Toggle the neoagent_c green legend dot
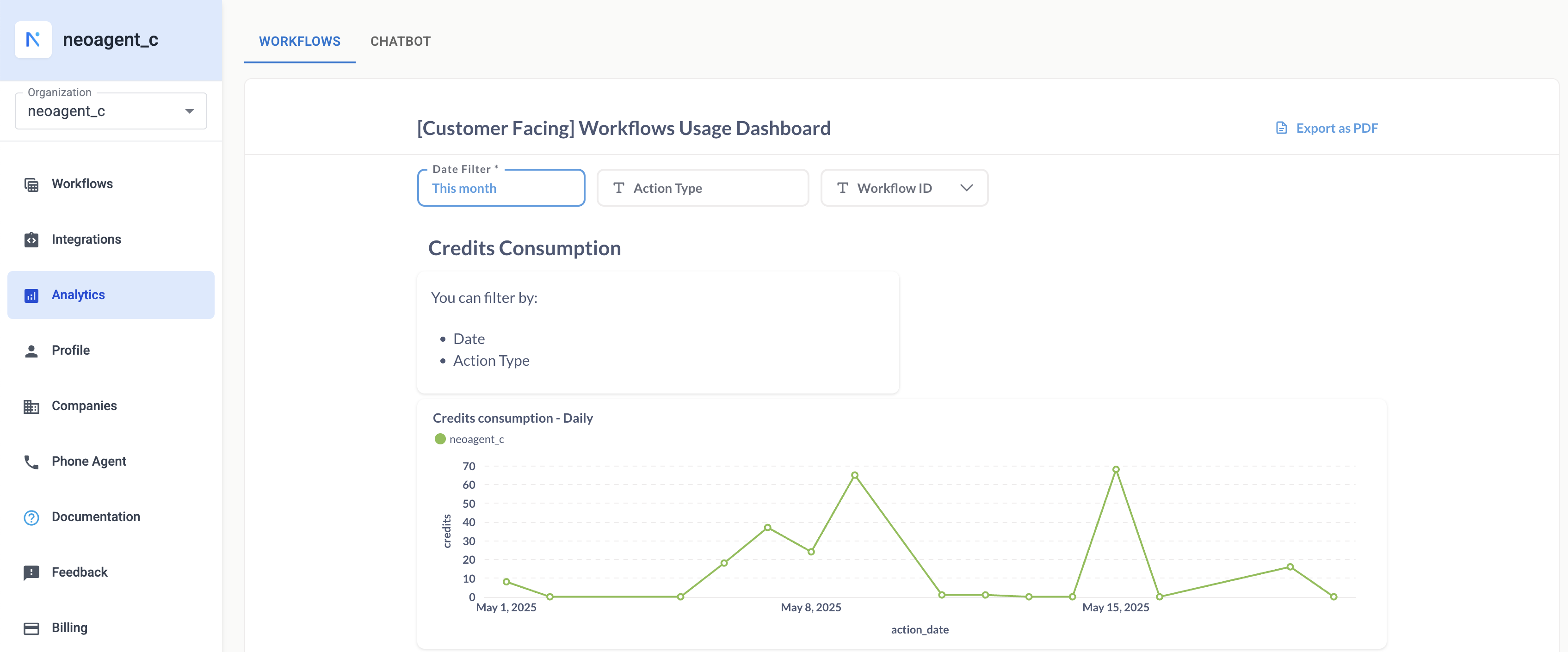 pos(440,439)
